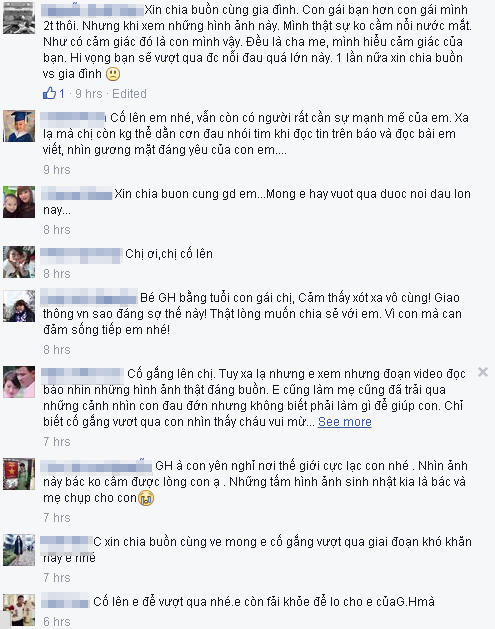Click the '9 hrs' timestamp on first comment
The height and width of the screenshot is (629, 495).
coord(89,93)
